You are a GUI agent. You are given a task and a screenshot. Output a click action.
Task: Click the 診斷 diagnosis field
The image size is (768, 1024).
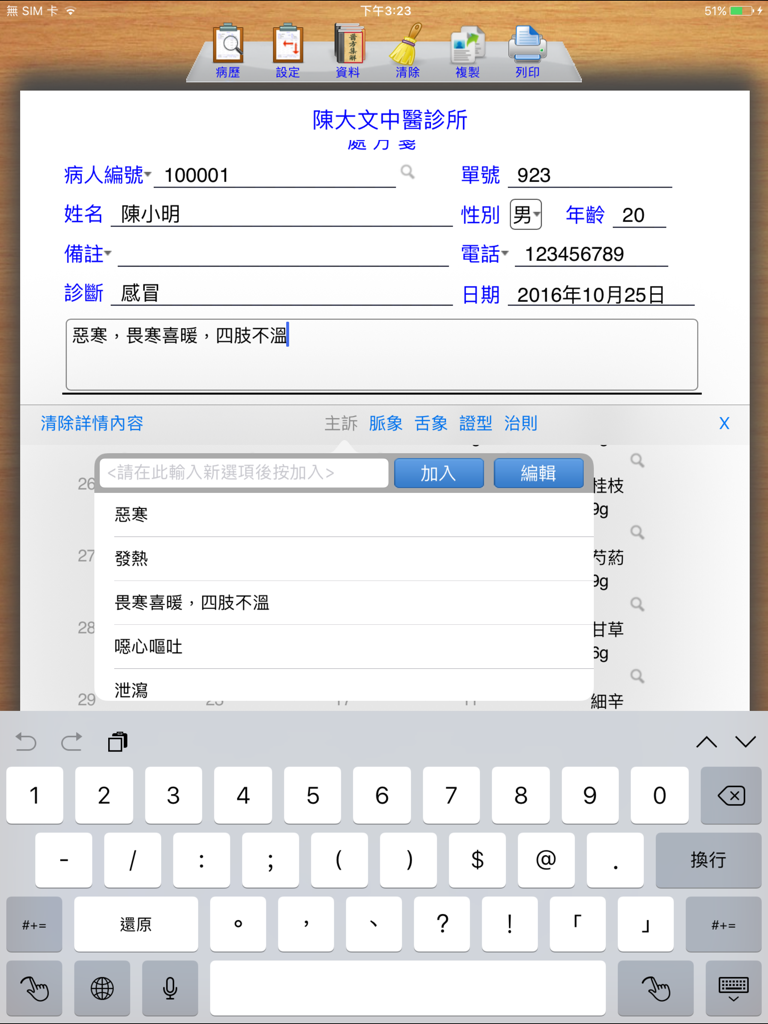click(x=281, y=293)
